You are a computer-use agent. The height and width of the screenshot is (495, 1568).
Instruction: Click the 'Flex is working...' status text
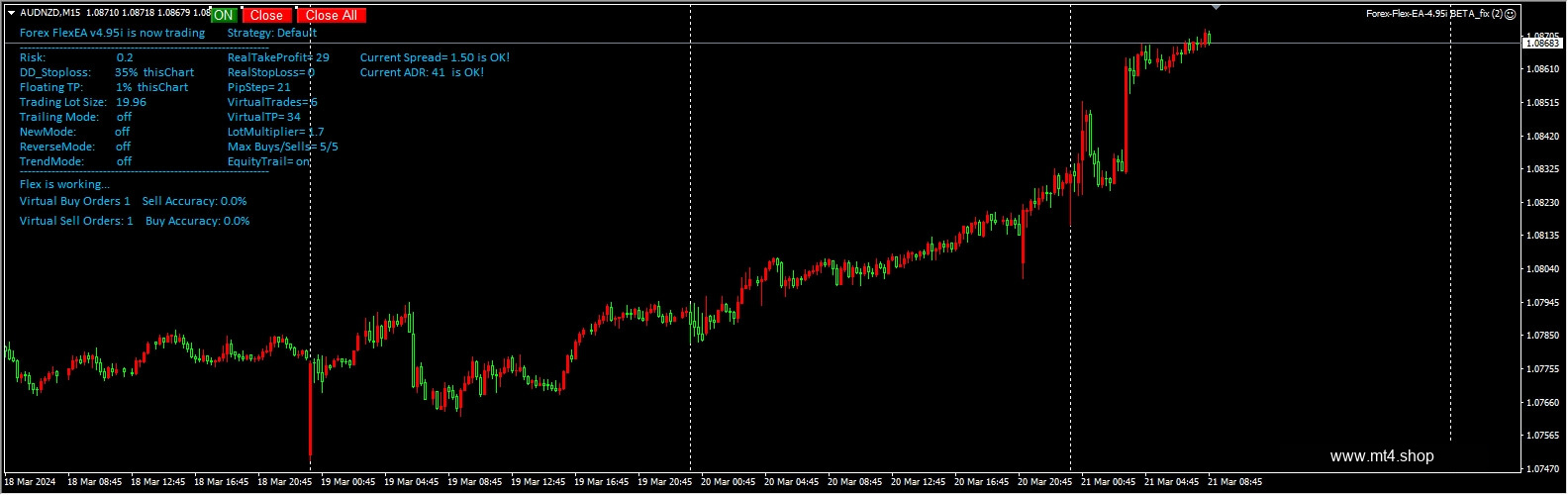[x=65, y=184]
